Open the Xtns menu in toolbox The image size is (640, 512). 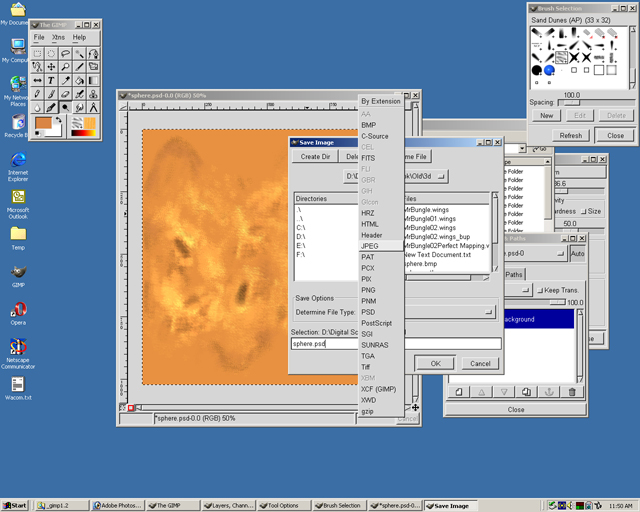tap(58, 37)
